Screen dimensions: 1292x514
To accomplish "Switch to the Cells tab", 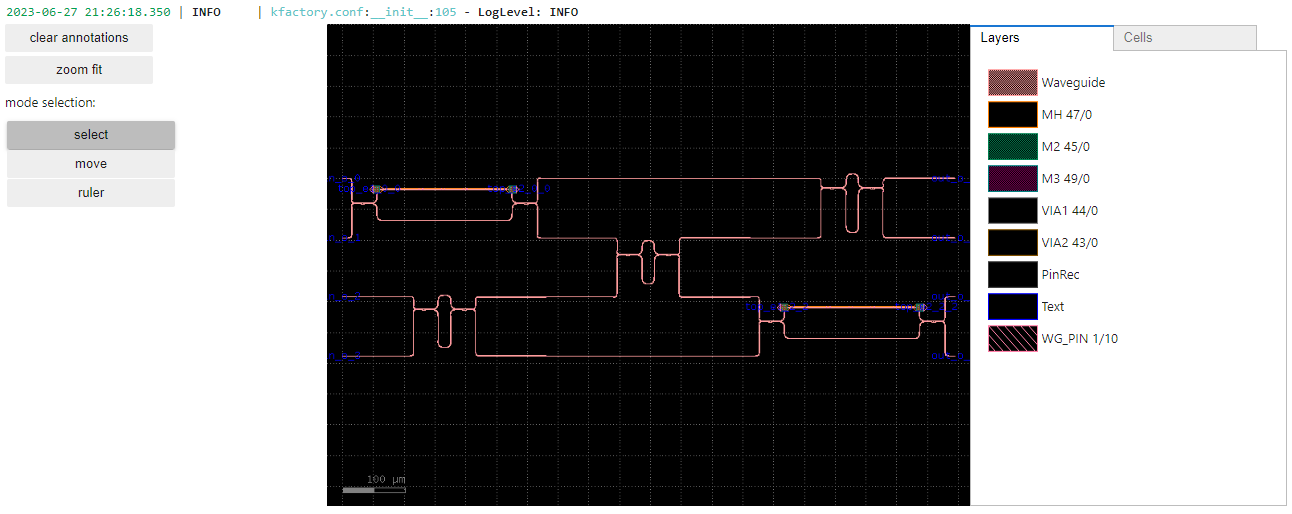I will tap(1185, 38).
